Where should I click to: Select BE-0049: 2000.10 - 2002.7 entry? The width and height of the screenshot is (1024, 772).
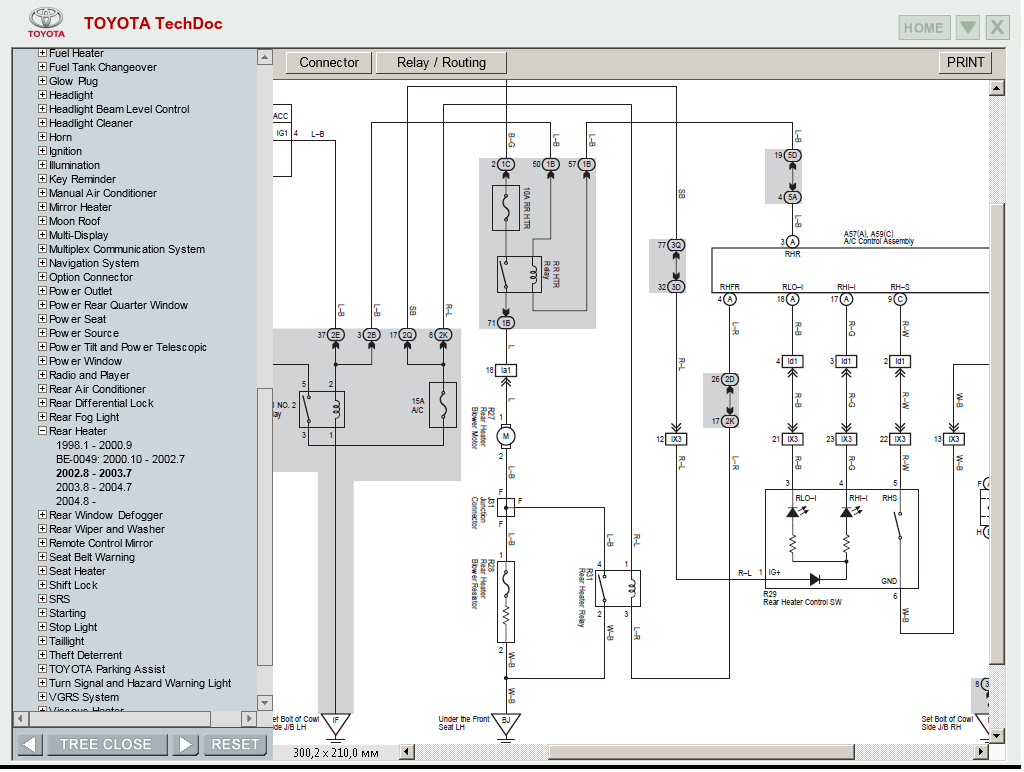(x=120, y=459)
